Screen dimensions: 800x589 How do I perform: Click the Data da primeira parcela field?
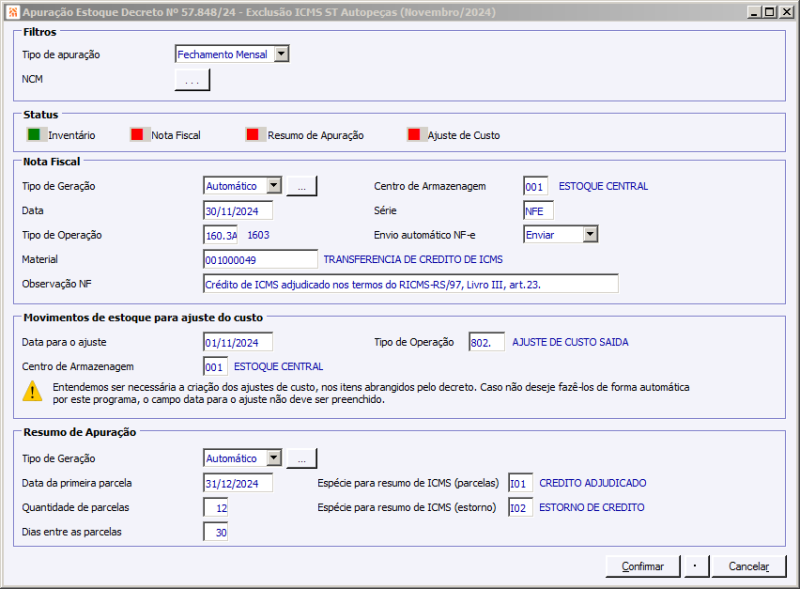(x=238, y=483)
